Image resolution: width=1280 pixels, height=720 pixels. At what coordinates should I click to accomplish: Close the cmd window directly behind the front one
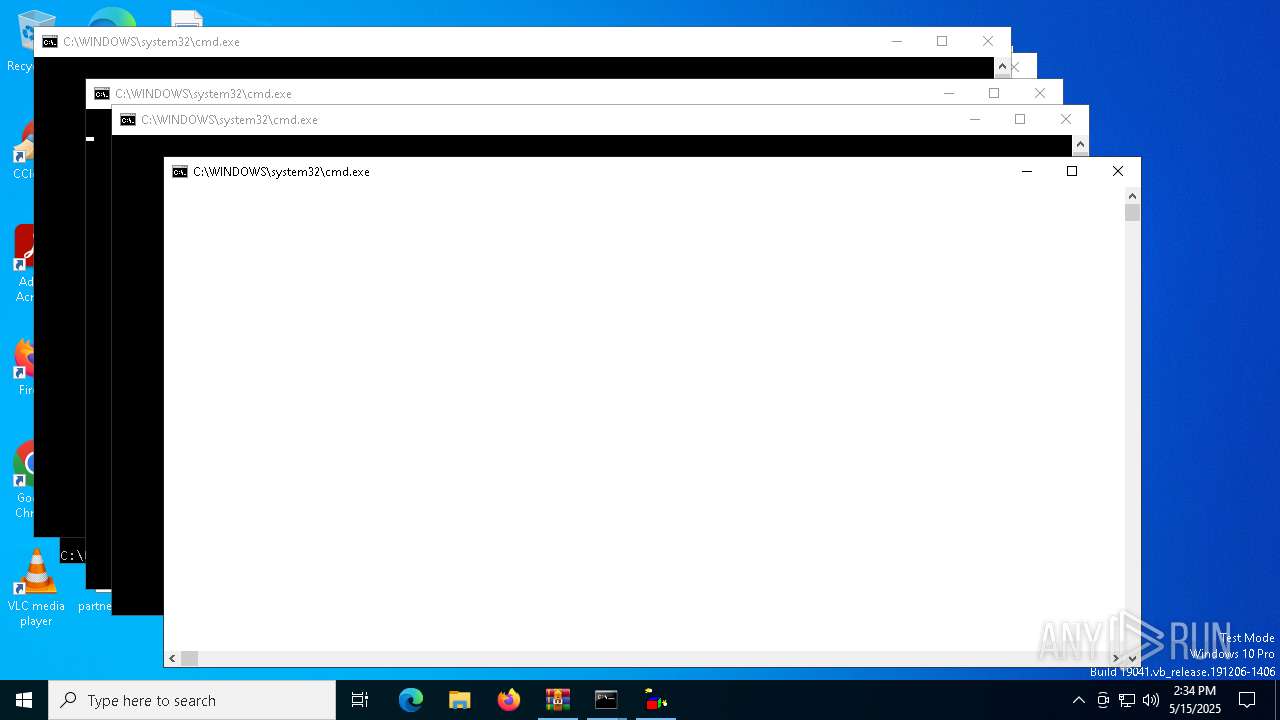point(1066,120)
